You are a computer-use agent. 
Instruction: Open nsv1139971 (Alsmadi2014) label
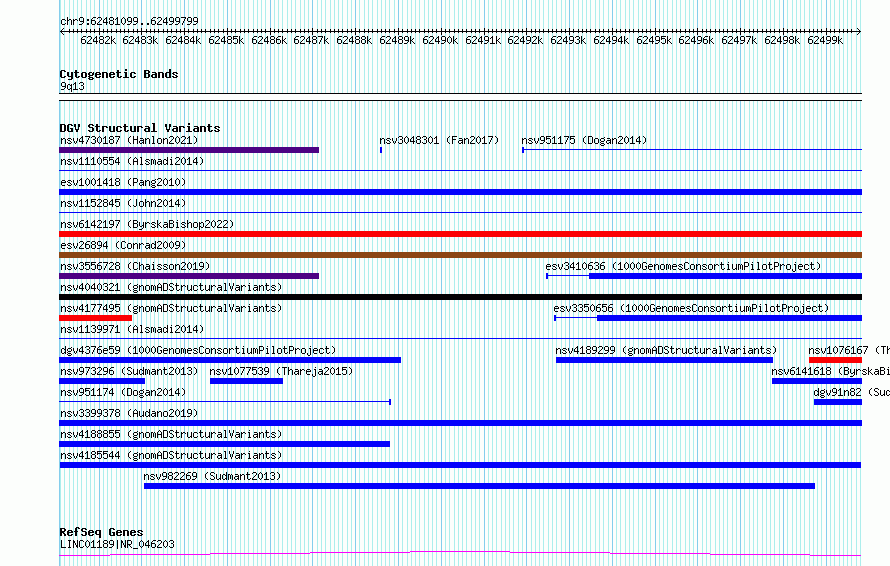pos(132,329)
